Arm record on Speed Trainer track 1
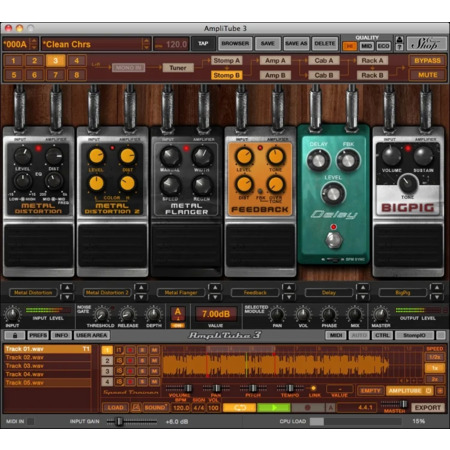The image size is (450, 450). pos(130,350)
